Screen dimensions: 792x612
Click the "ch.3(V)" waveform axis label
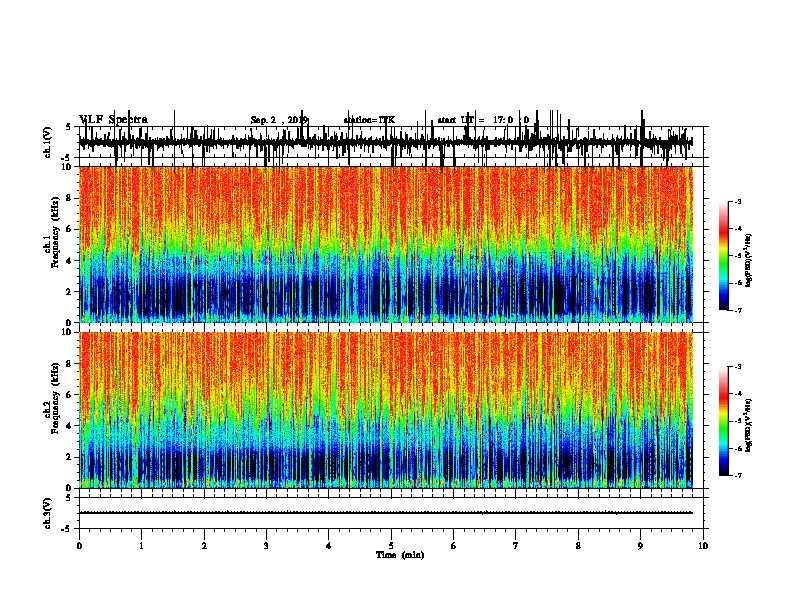pos(48,513)
